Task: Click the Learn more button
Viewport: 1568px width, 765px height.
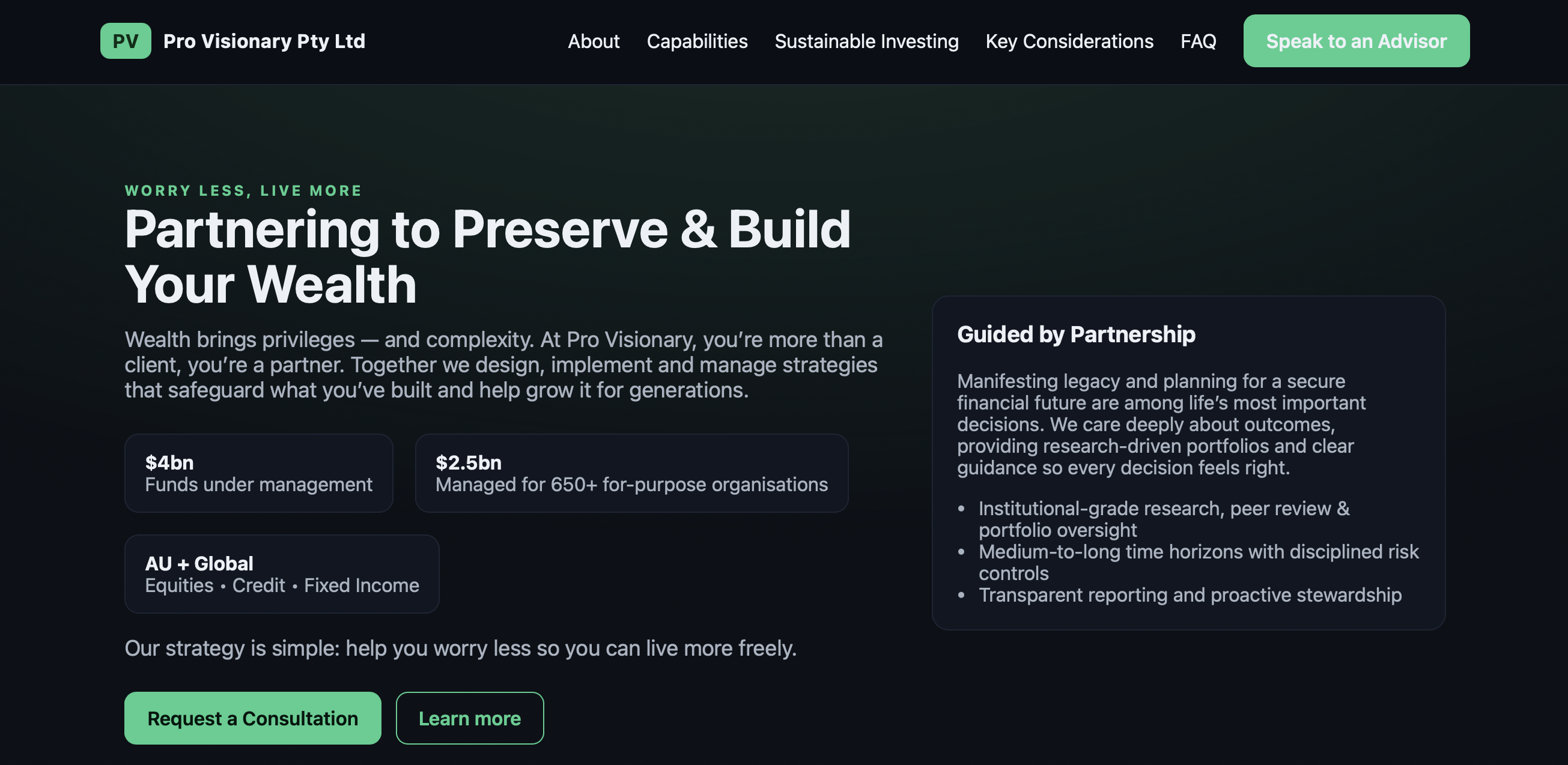Action: click(x=469, y=718)
